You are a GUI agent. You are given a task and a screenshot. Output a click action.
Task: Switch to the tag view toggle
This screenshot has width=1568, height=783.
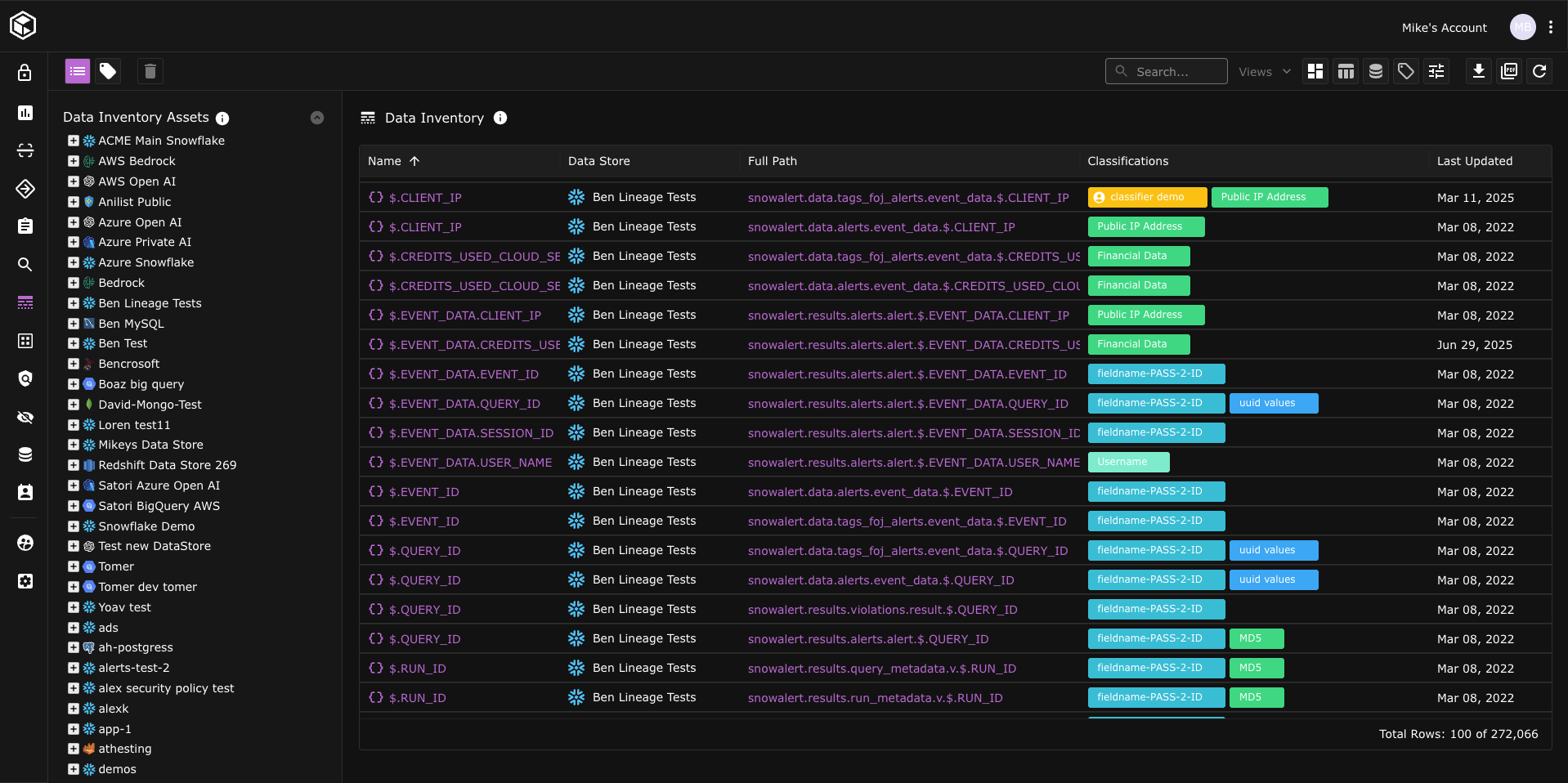point(108,72)
